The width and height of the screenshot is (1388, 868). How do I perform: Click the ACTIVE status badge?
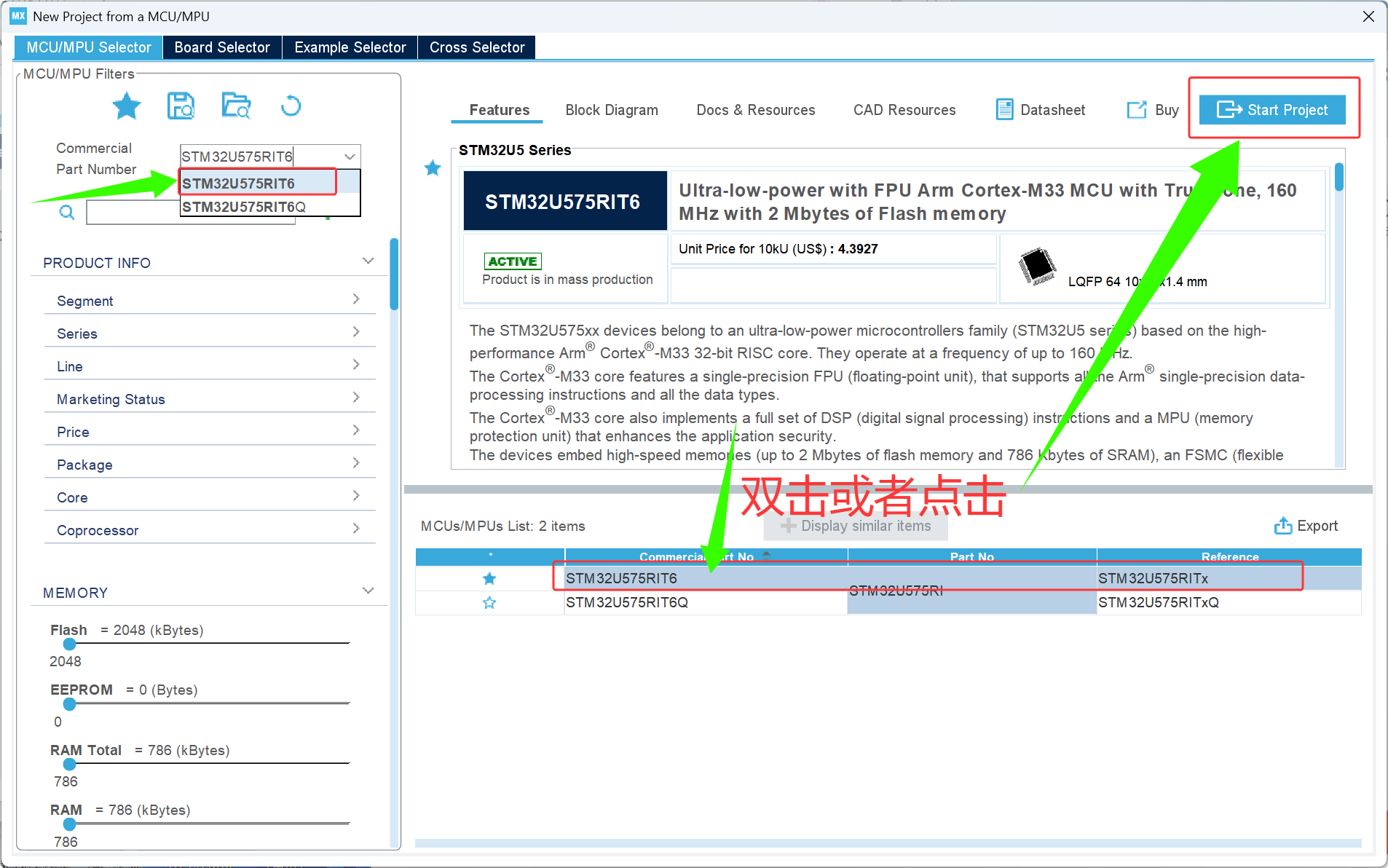point(513,261)
